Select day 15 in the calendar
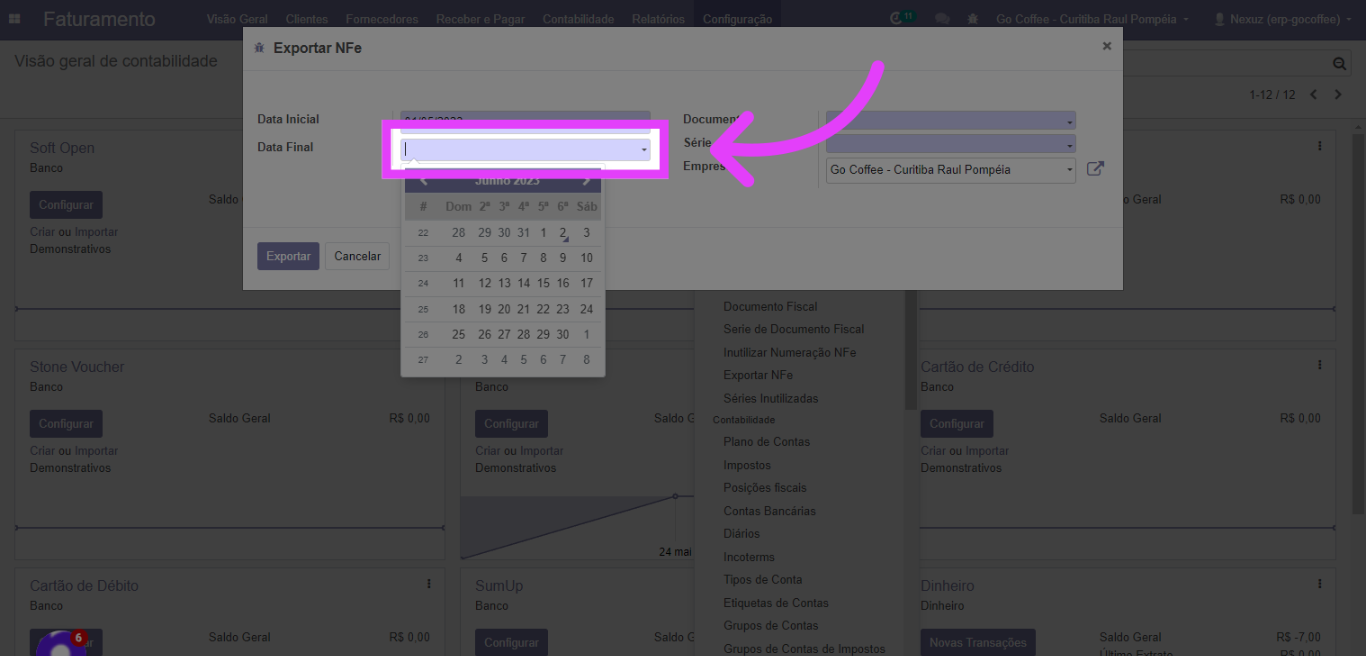 pyautogui.click(x=543, y=284)
